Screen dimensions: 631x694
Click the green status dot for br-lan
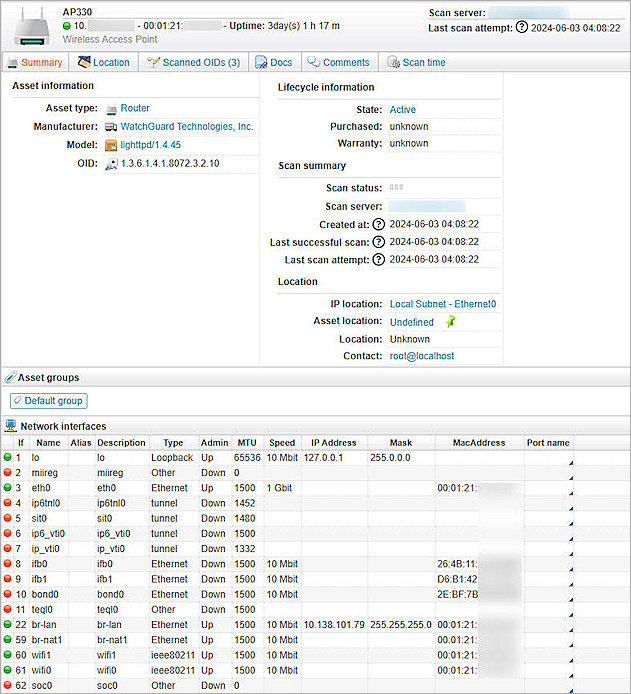click(8, 625)
